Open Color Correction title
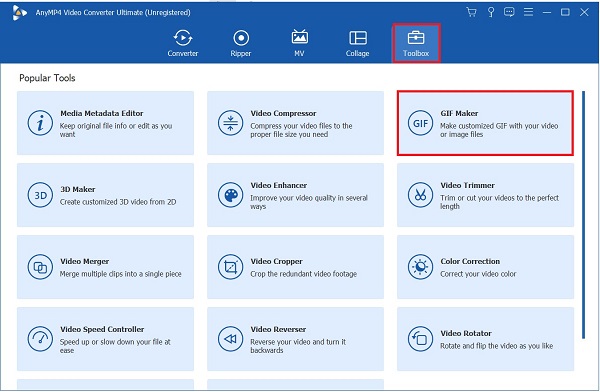The image size is (600, 392). tap(470, 261)
